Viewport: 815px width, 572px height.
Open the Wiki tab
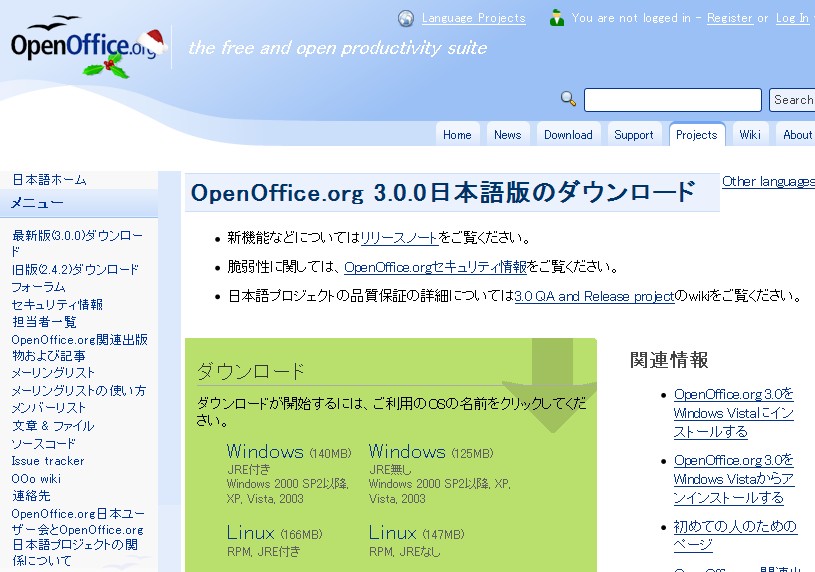point(750,135)
